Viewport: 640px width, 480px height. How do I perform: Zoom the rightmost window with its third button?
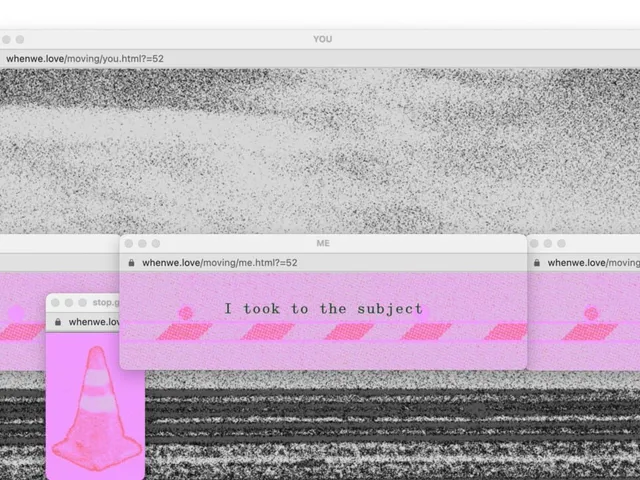tap(562, 244)
